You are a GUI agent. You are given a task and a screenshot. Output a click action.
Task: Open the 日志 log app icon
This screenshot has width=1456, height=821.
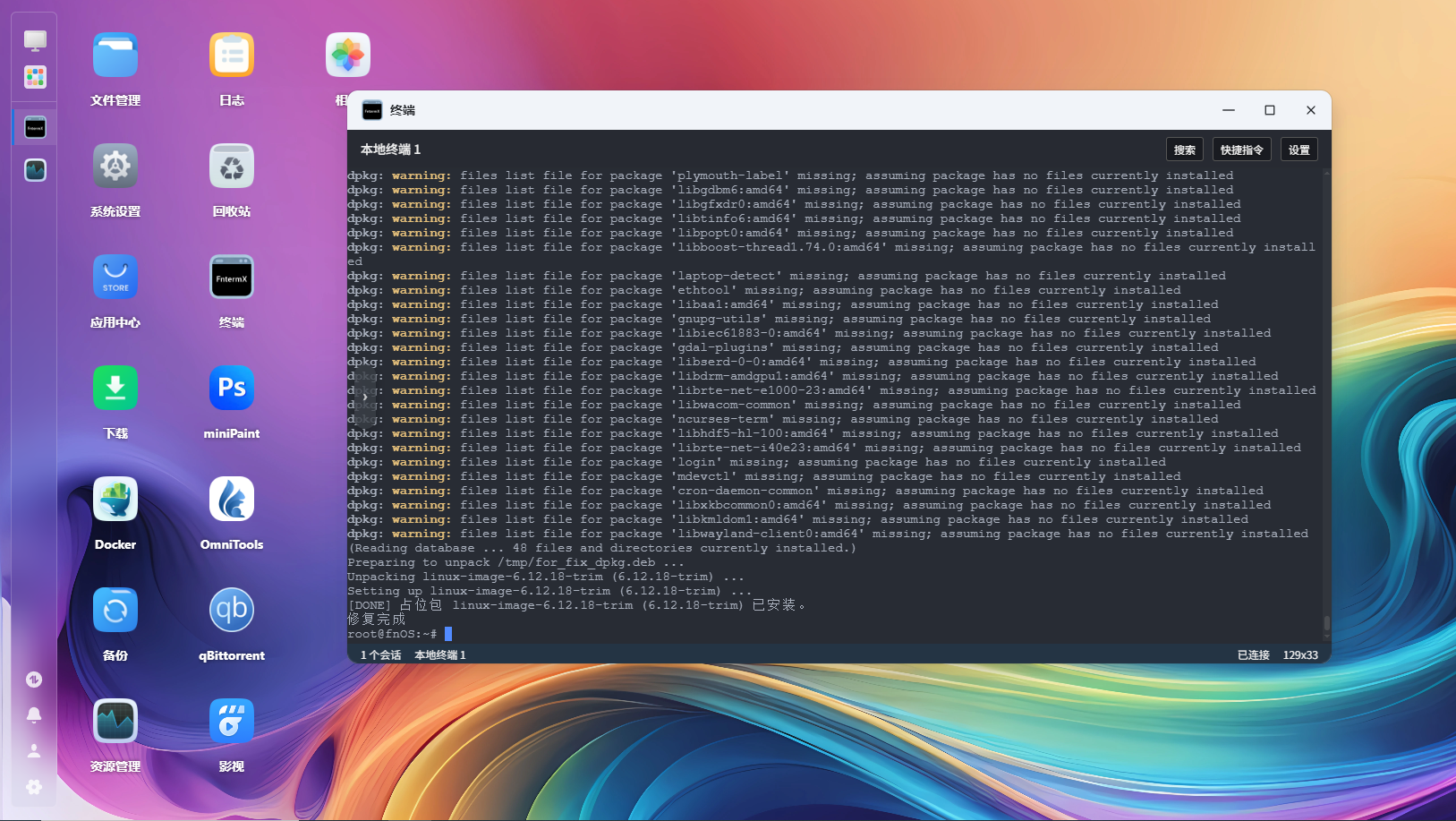(232, 56)
